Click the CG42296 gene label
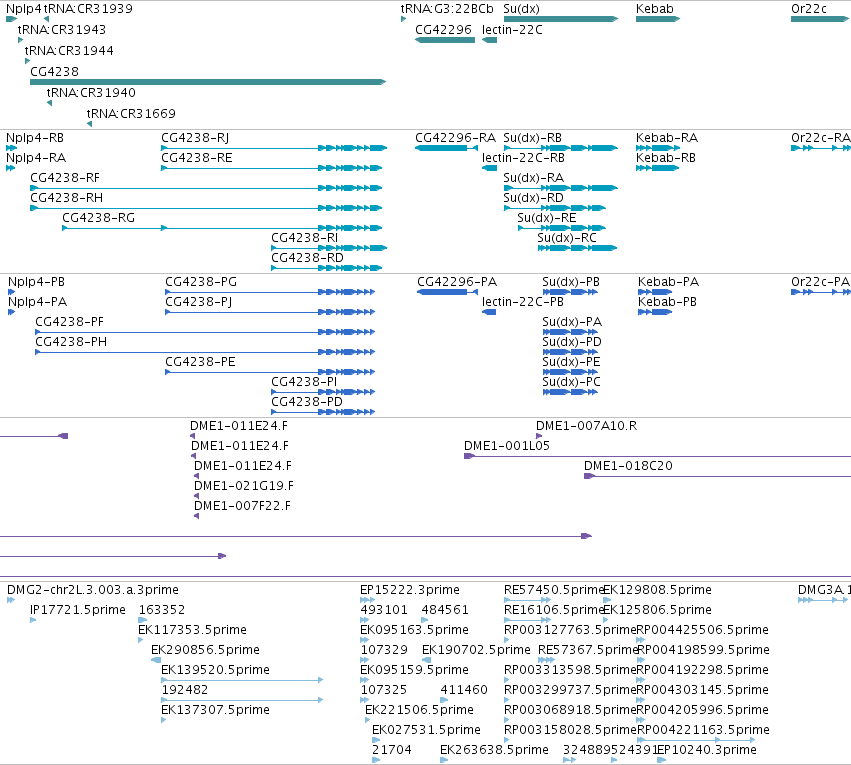Screen dimensions: 851x765 443,30
